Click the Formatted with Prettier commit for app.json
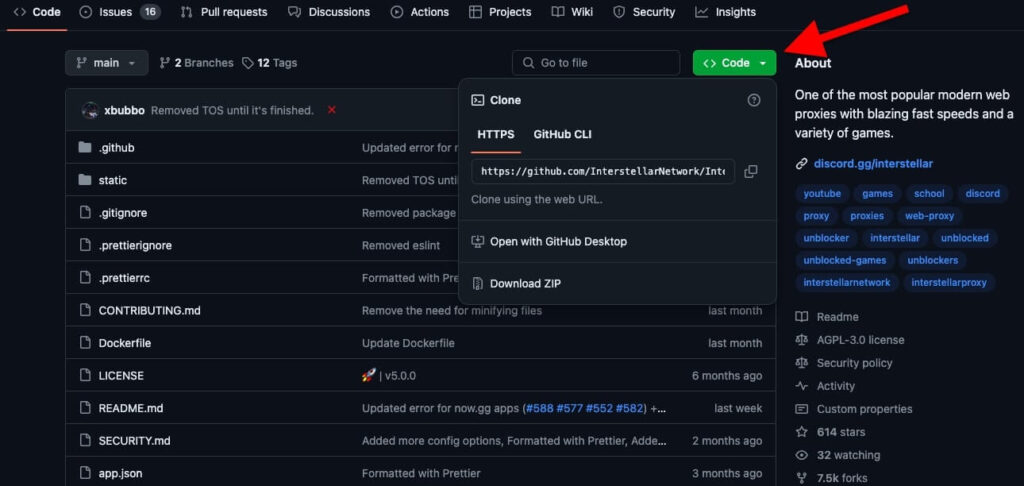Viewport: 1024px width, 486px height. (421, 474)
